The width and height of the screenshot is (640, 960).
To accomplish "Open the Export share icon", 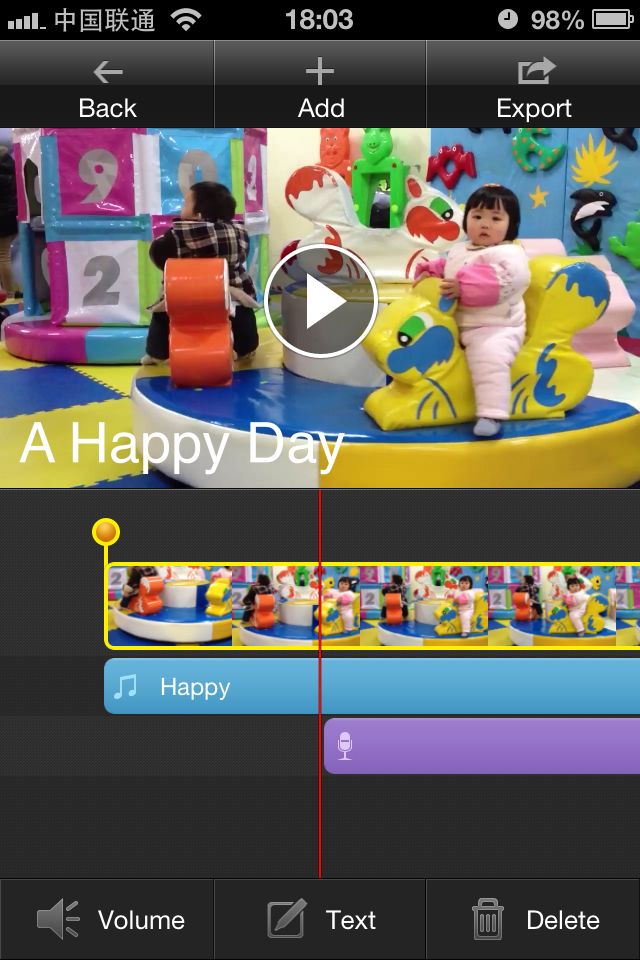I will point(536,71).
